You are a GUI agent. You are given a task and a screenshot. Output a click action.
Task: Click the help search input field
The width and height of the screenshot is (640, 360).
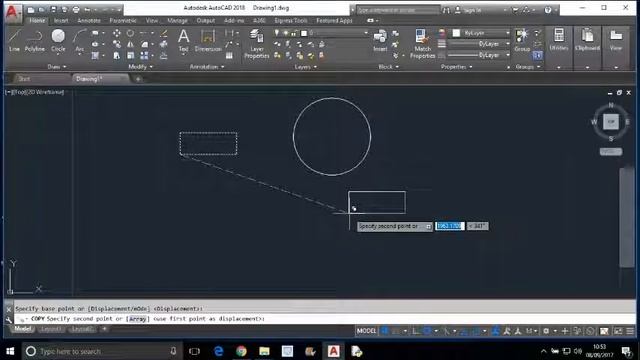(398, 10)
